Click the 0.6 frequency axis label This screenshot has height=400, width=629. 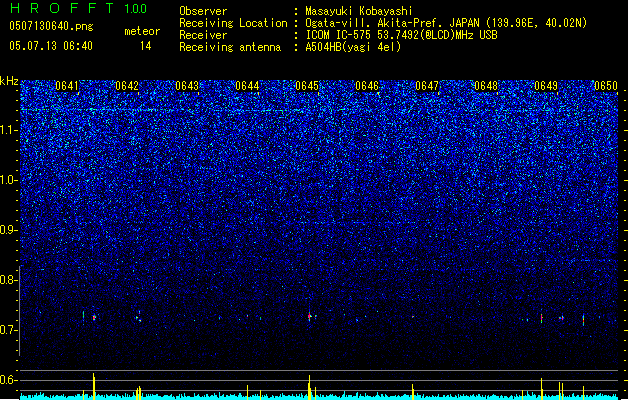[x=8, y=380]
